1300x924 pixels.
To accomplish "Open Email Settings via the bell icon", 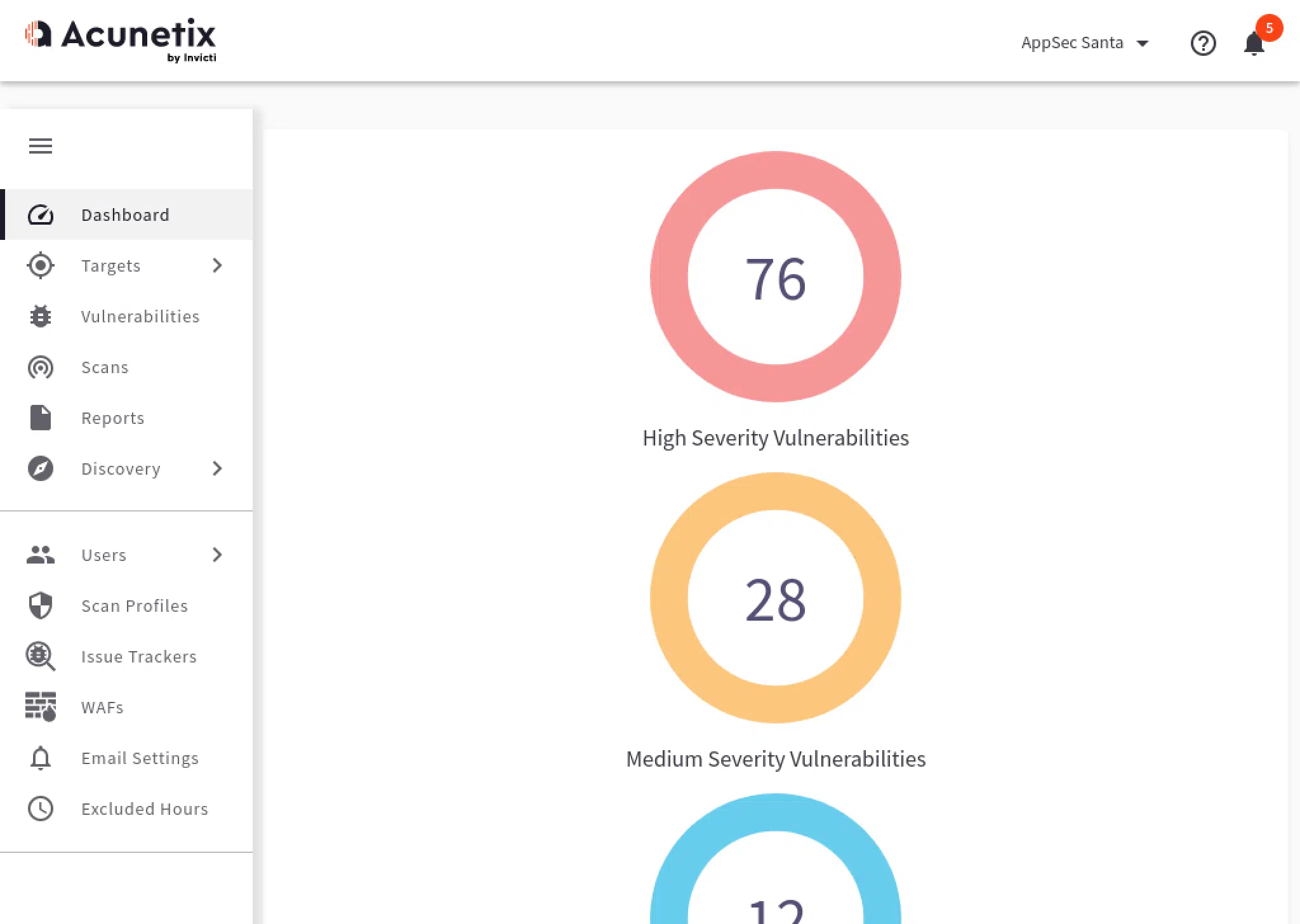I will click(41, 758).
